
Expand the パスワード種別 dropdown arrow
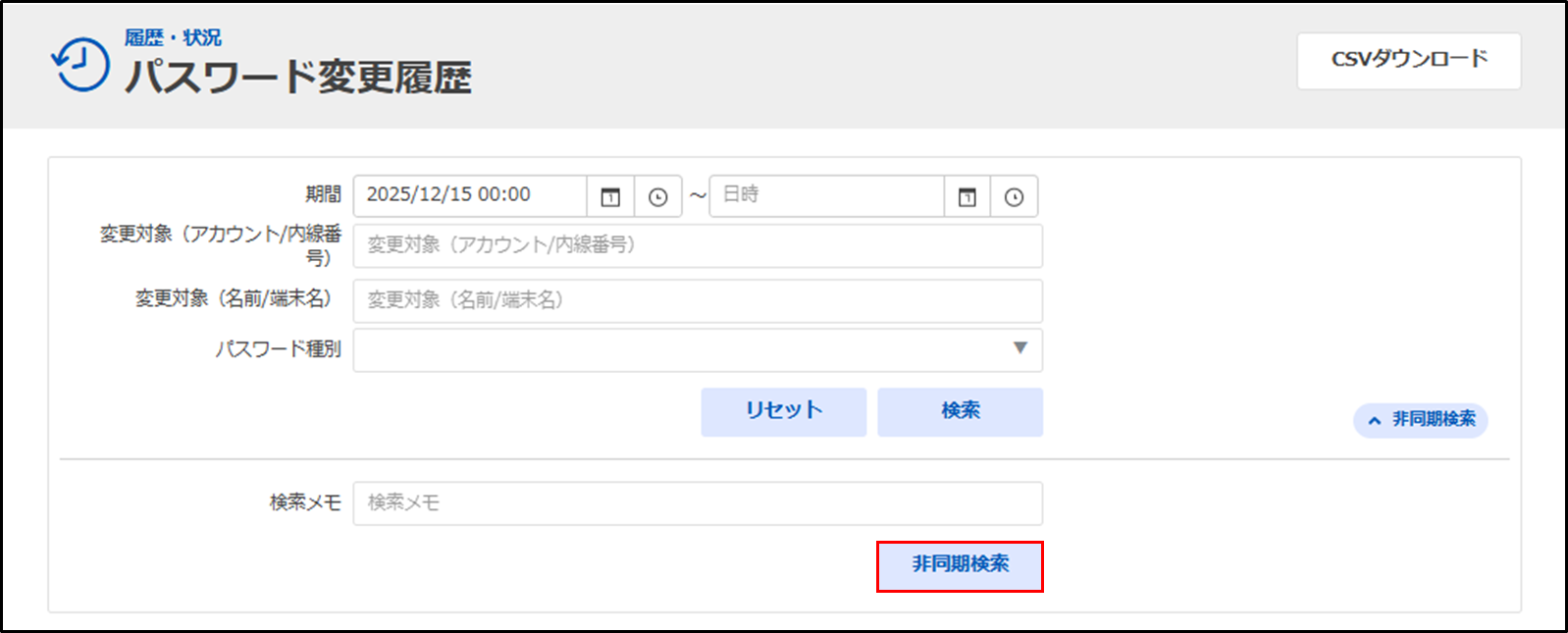tap(1019, 348)
